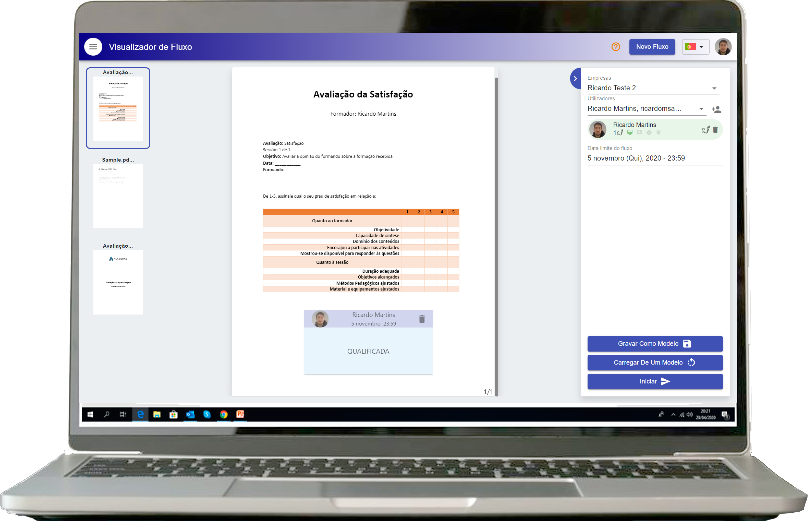Delete Ricardo Martins from the signer list

(x=715, y=130)
